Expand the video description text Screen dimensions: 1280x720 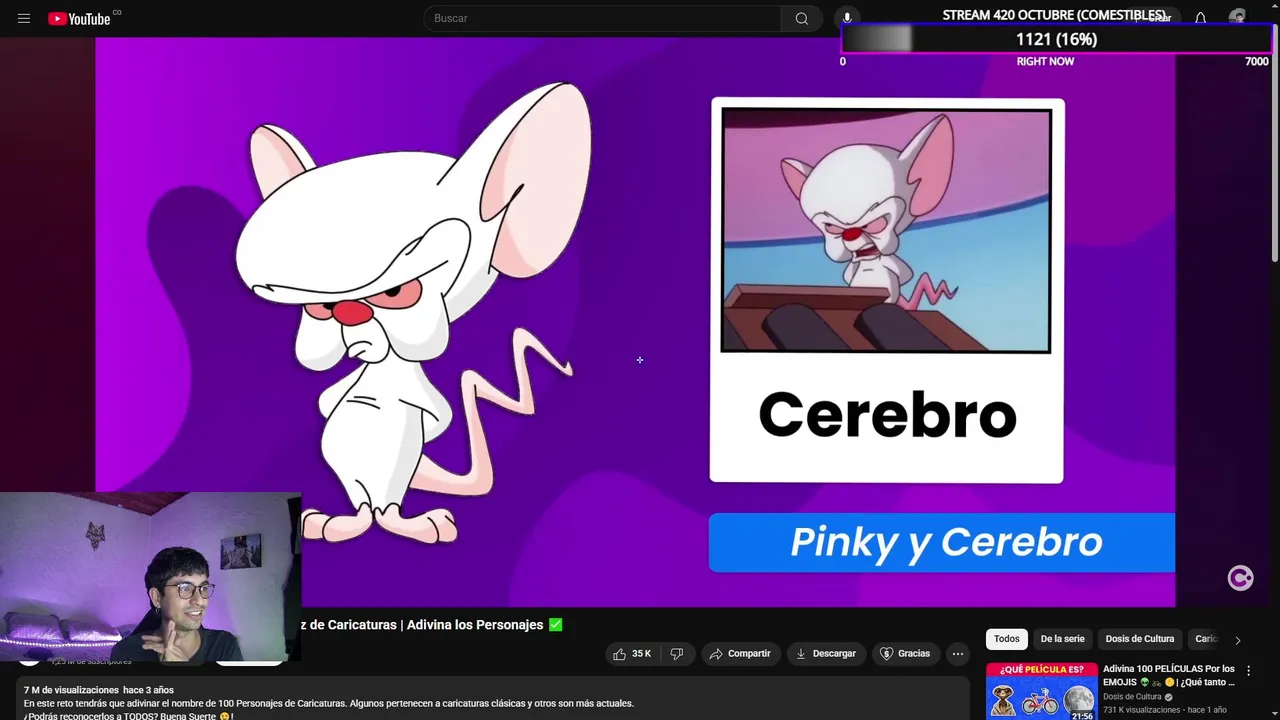tap(495, 699)
